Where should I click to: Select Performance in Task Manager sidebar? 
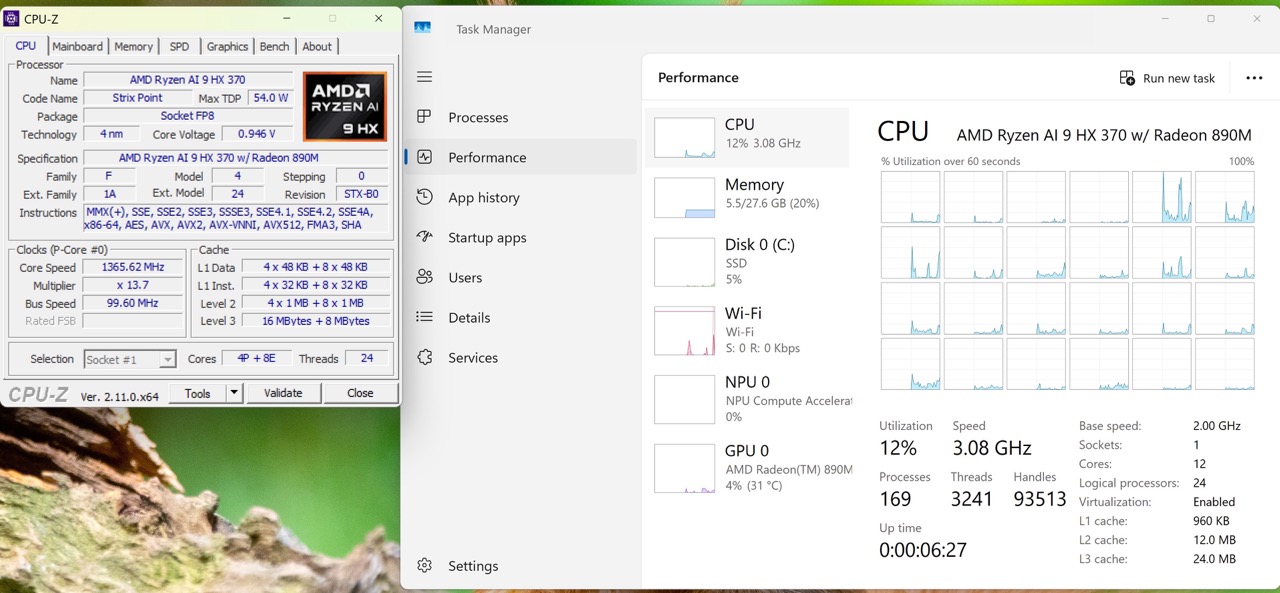(x=520, y=157)
